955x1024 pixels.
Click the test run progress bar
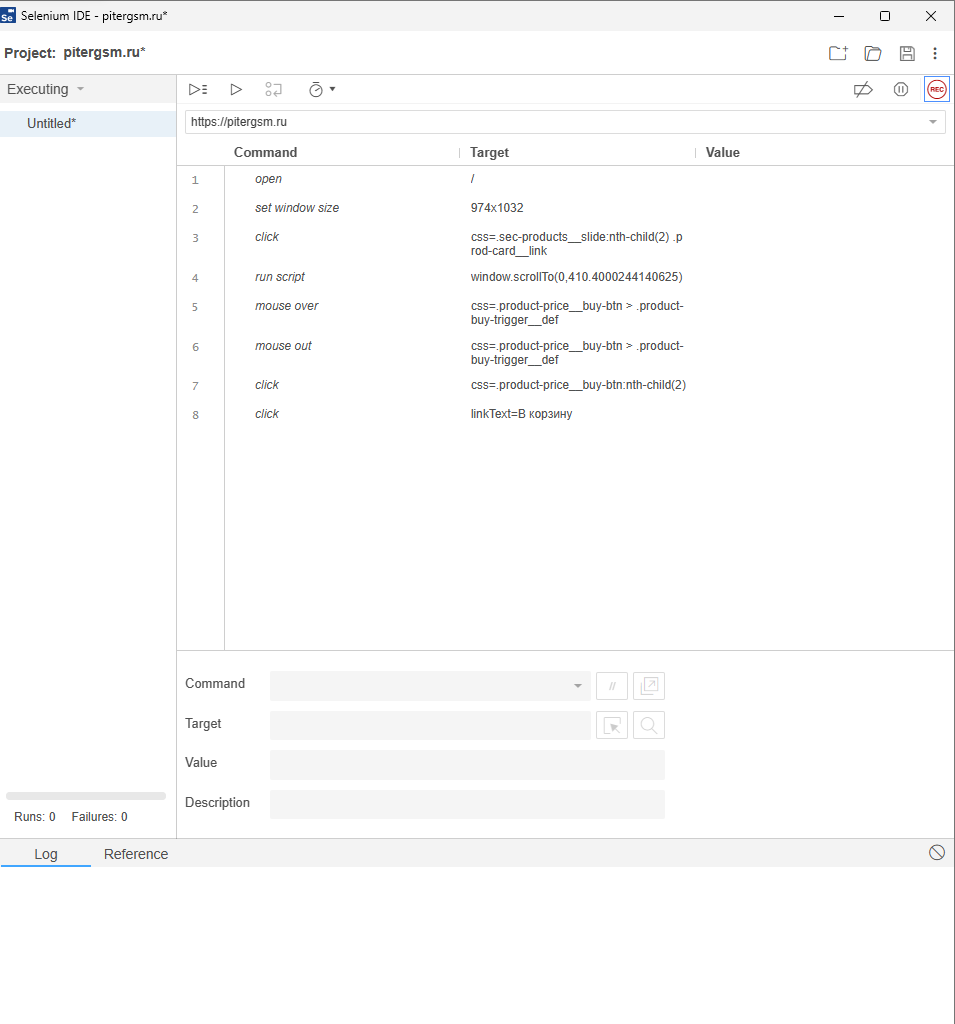pos(86,796)
